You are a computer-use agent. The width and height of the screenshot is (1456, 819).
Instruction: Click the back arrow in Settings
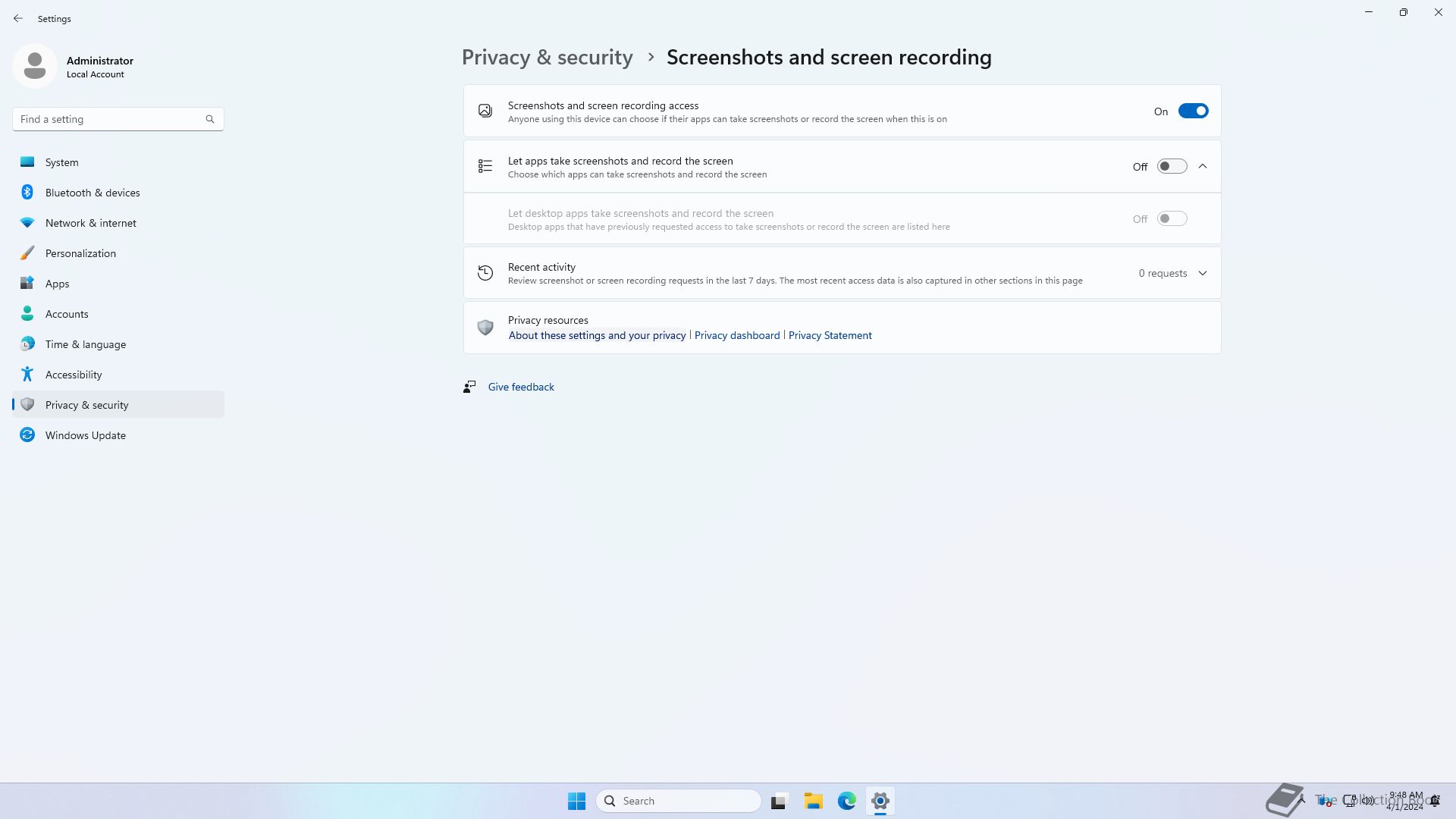[18, 18]
